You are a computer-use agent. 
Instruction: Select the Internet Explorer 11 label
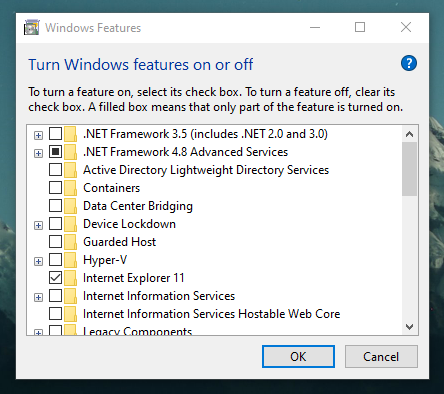pos(134,278)
